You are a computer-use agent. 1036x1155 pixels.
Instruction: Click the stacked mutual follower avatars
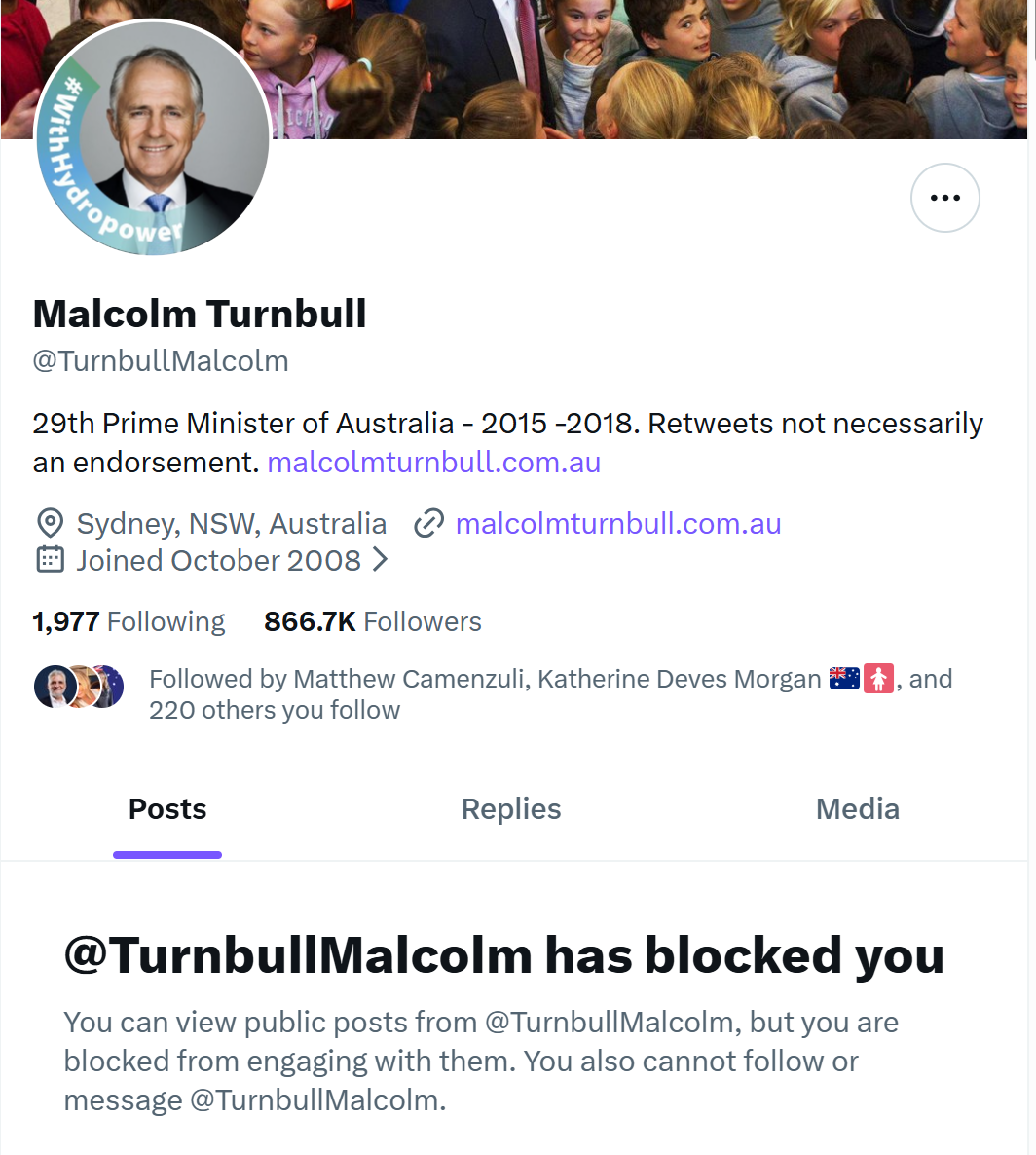(79, 687)
